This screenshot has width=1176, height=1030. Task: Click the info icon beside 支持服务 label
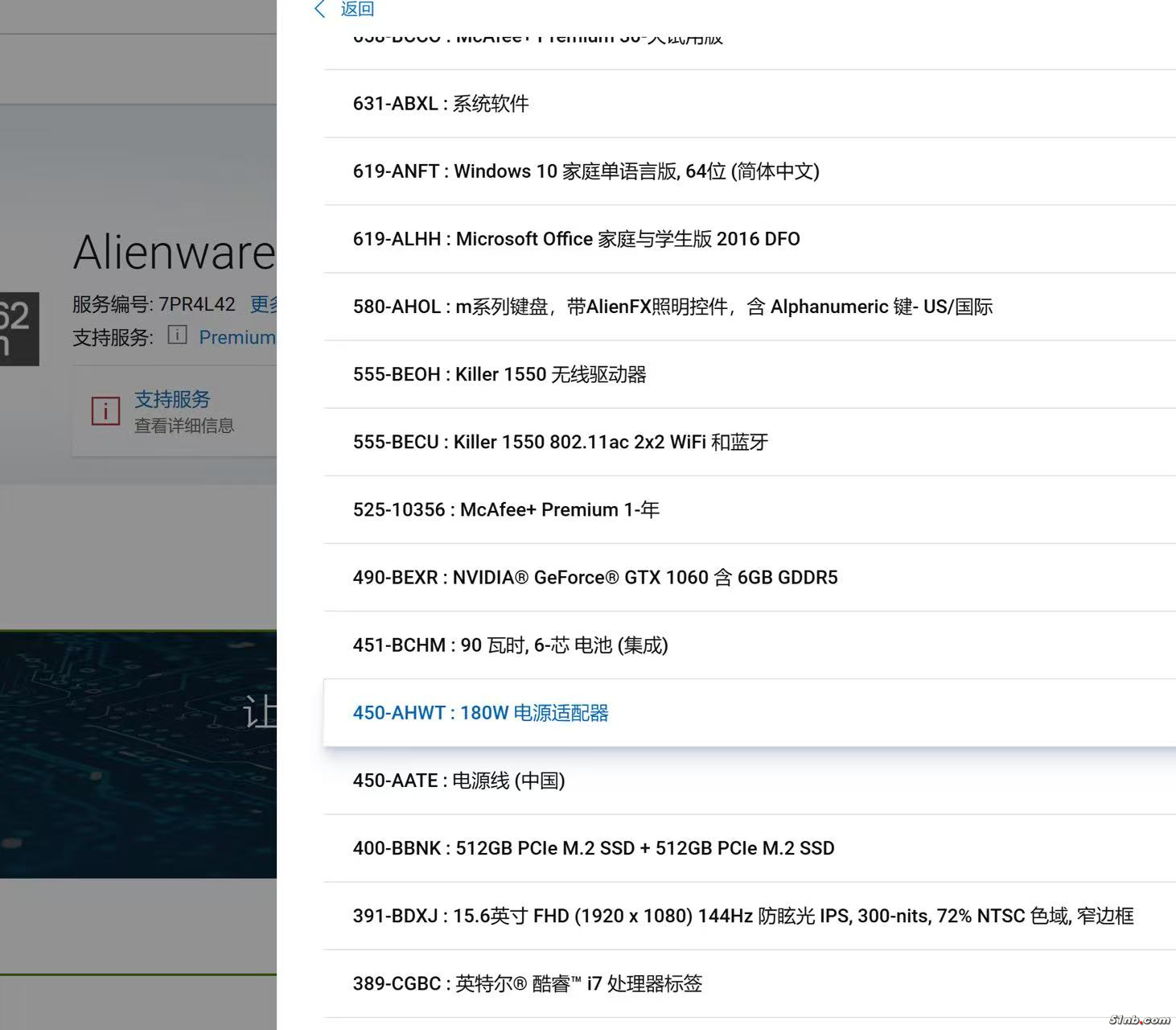pos(177,335)
